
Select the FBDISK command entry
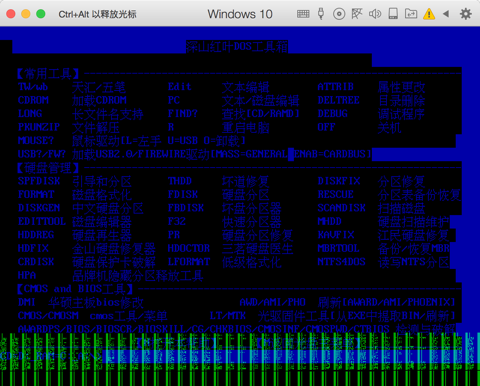coord(186,208)
